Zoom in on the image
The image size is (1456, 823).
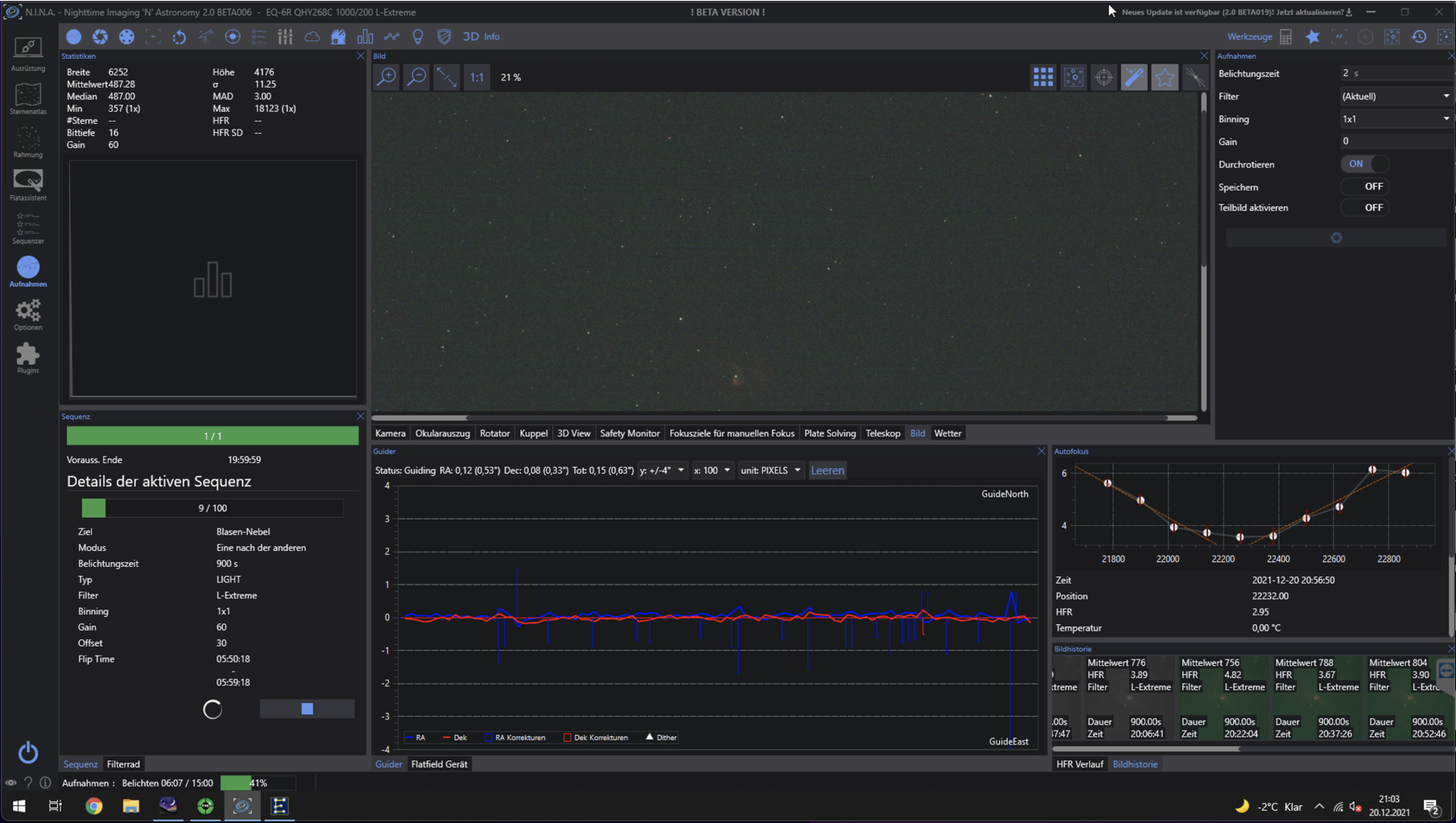coord(387,77)
